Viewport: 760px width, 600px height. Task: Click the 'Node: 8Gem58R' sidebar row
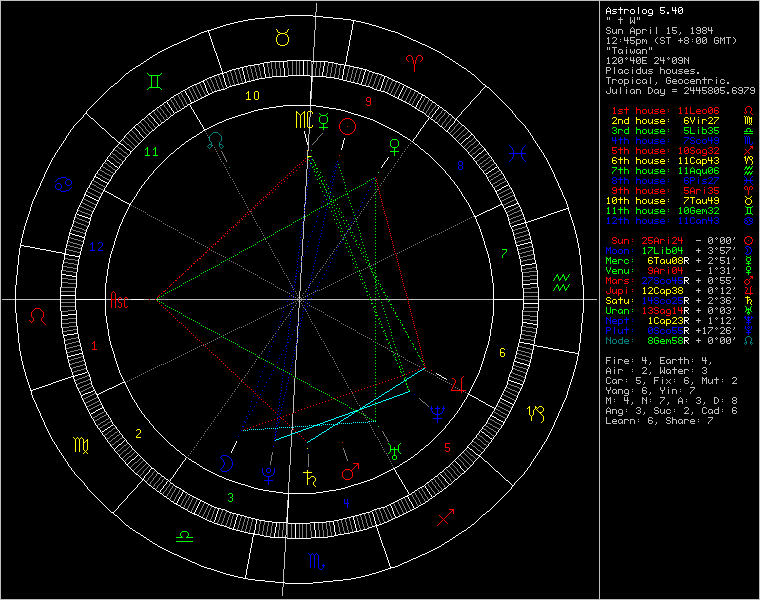(x=679, y=341)
